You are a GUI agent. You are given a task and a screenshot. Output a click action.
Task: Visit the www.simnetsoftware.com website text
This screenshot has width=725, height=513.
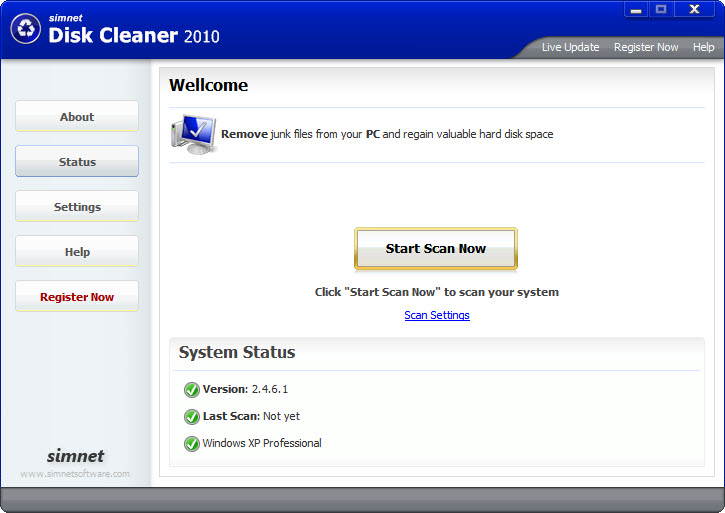(75, 474)
